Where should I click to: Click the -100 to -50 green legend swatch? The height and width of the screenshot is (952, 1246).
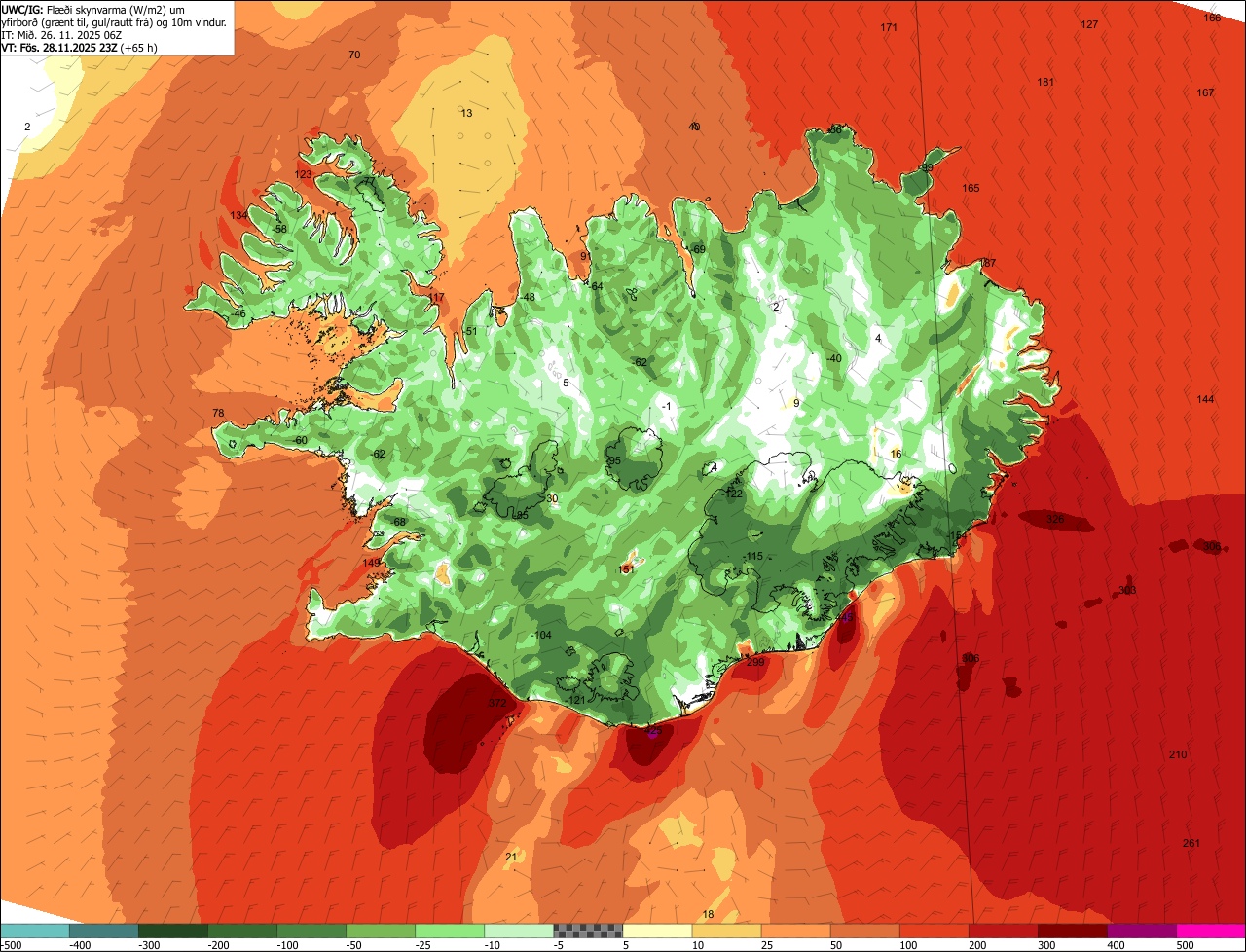point(311,931)
